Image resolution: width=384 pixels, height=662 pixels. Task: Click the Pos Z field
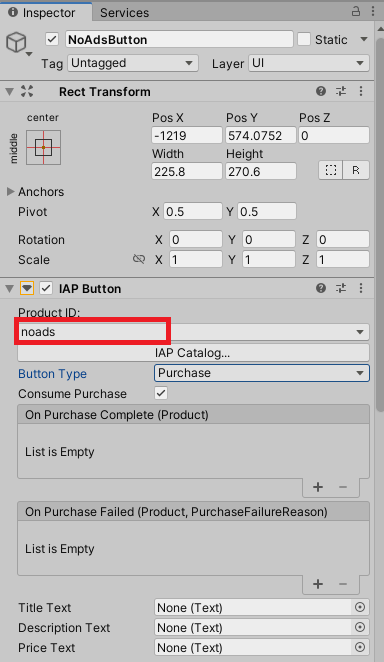[x=334, y=136]
